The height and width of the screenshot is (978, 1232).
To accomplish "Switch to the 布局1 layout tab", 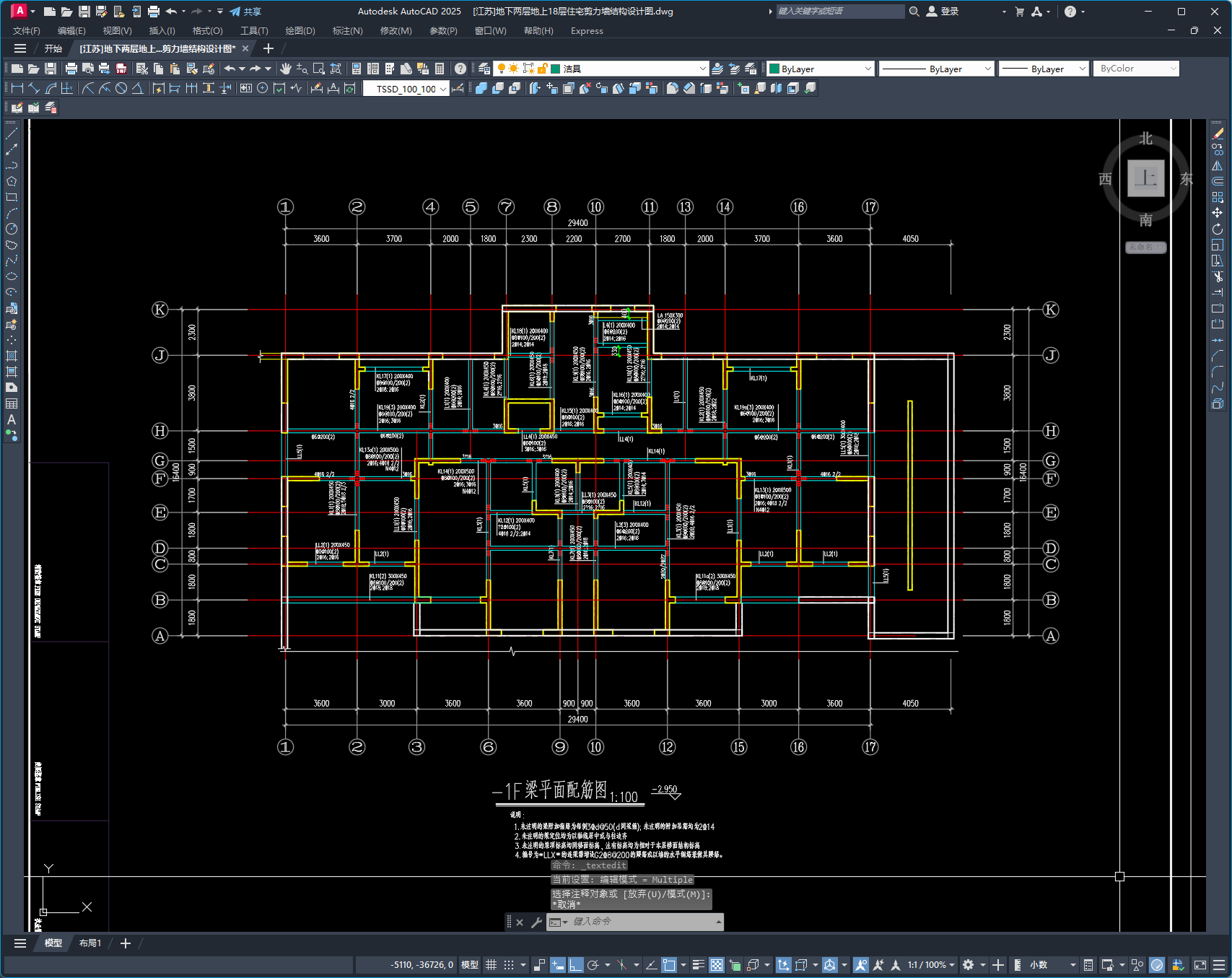I will click(90, 943).
